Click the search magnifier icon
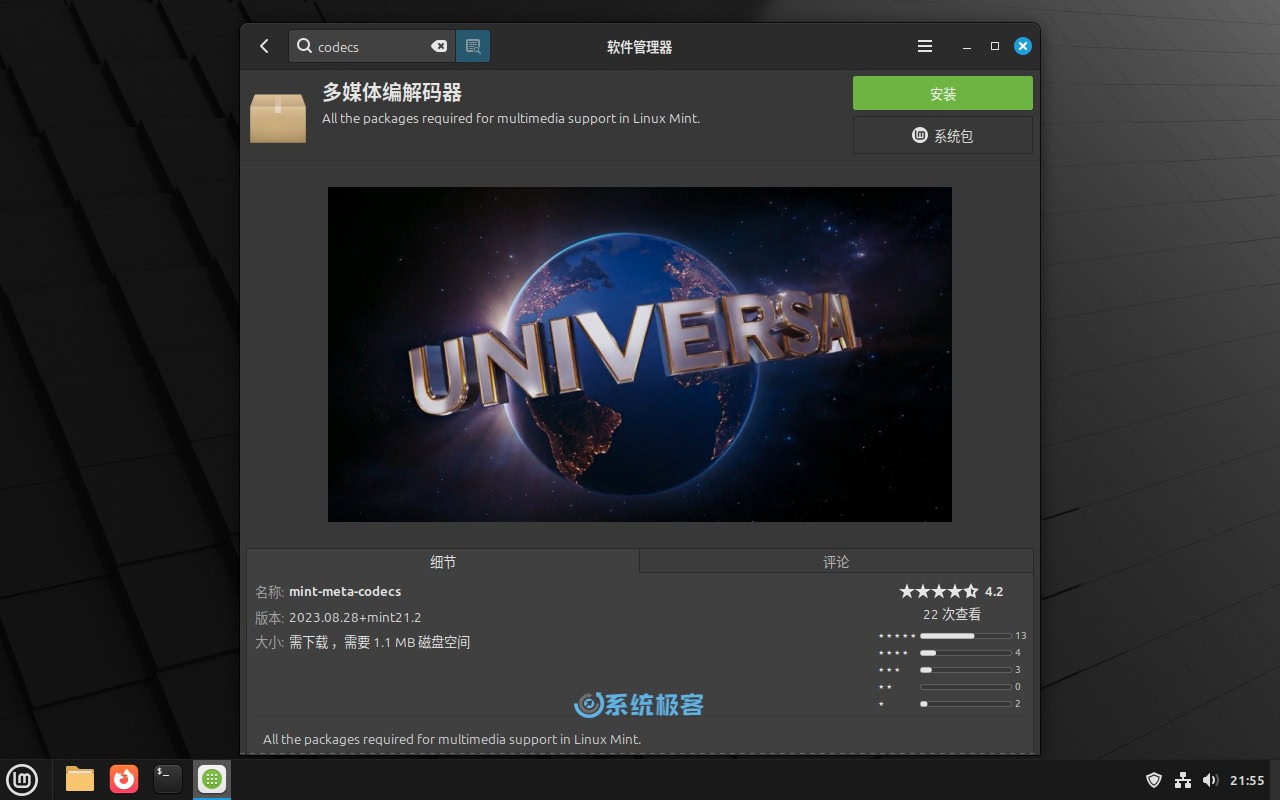 [304, 46]
